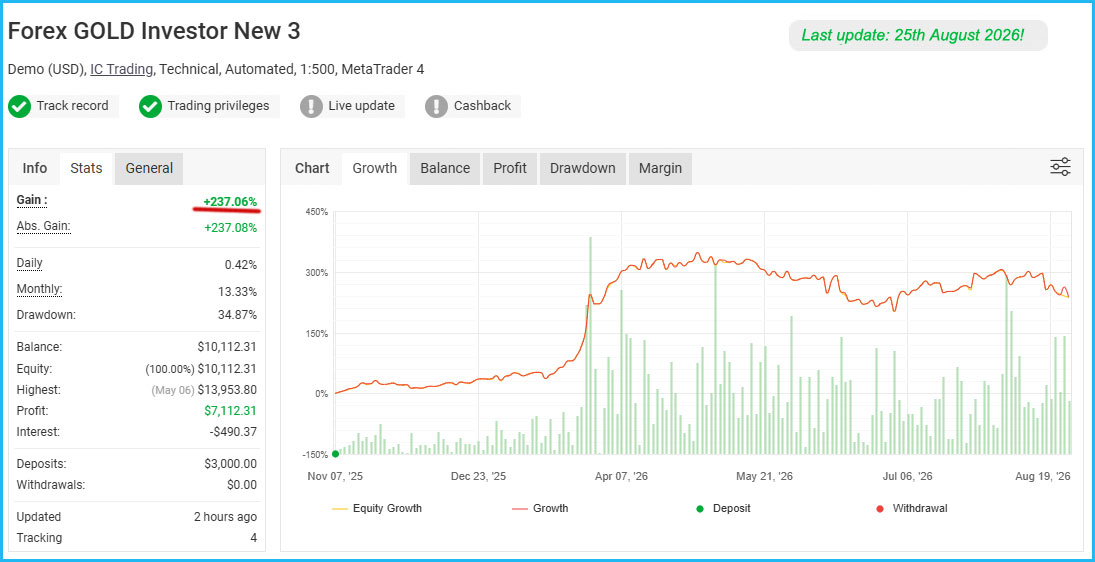Open the Balance chart tab

click(x=445, y=168)
